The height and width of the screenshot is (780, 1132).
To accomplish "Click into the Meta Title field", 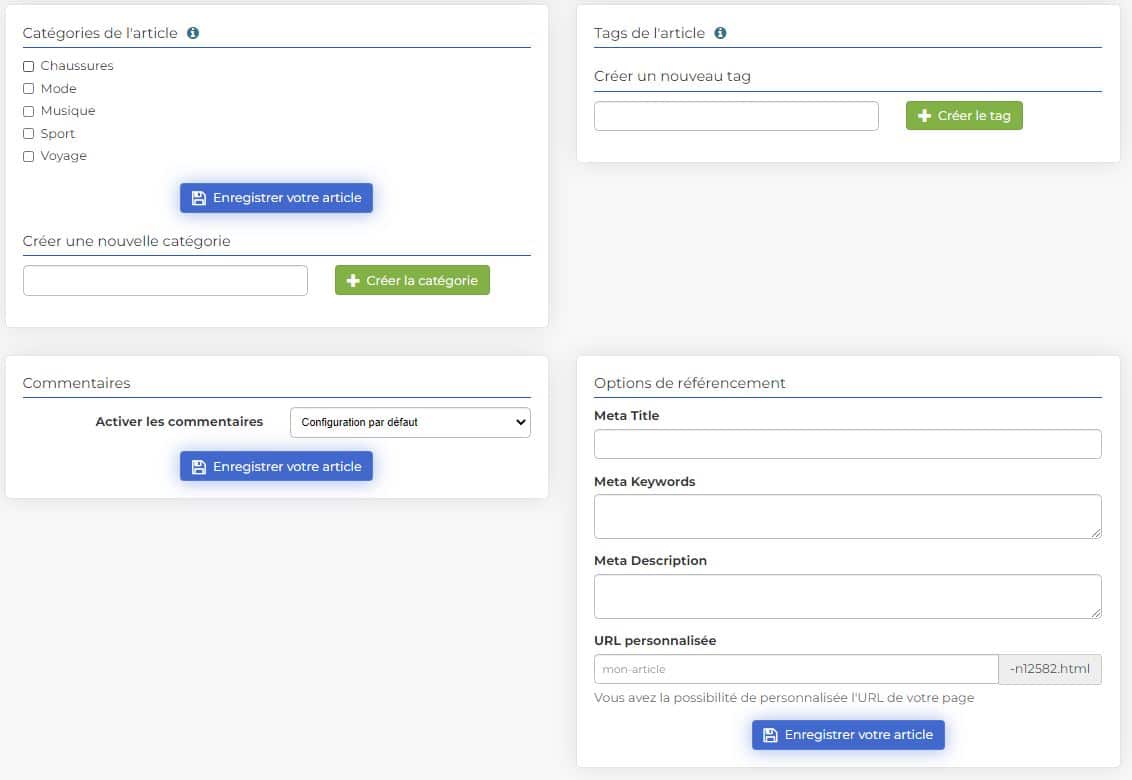I will pos(847,444).
